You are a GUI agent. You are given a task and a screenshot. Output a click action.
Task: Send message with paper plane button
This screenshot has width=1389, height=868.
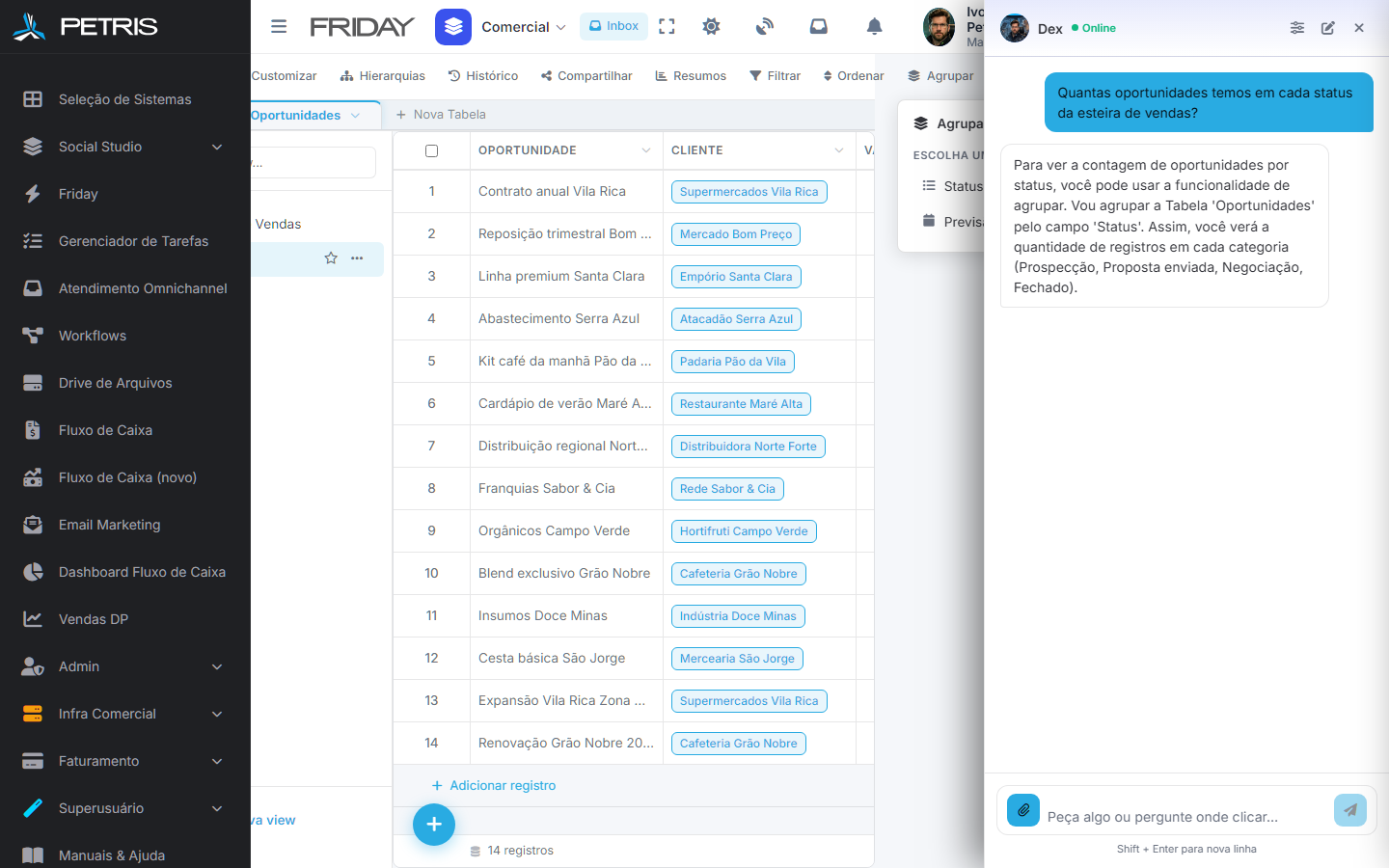point(1350,810)
